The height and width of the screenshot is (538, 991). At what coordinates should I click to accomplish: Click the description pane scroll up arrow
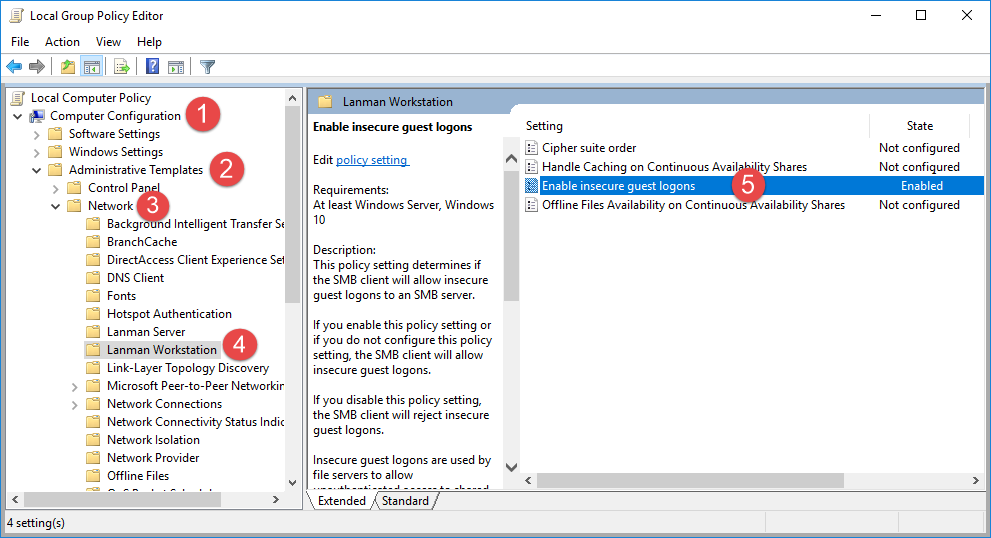511,159
